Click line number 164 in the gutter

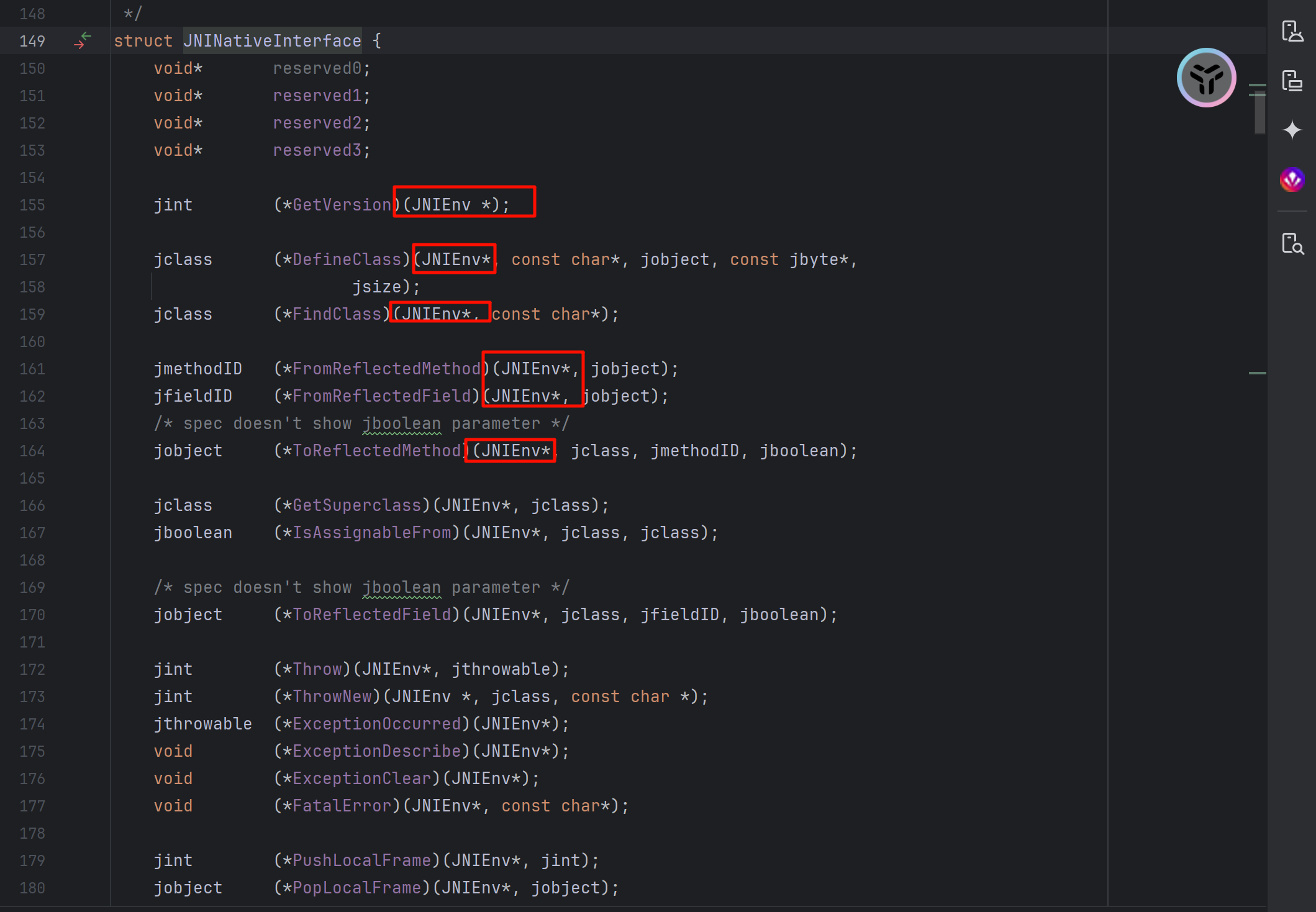click(32, 451)
